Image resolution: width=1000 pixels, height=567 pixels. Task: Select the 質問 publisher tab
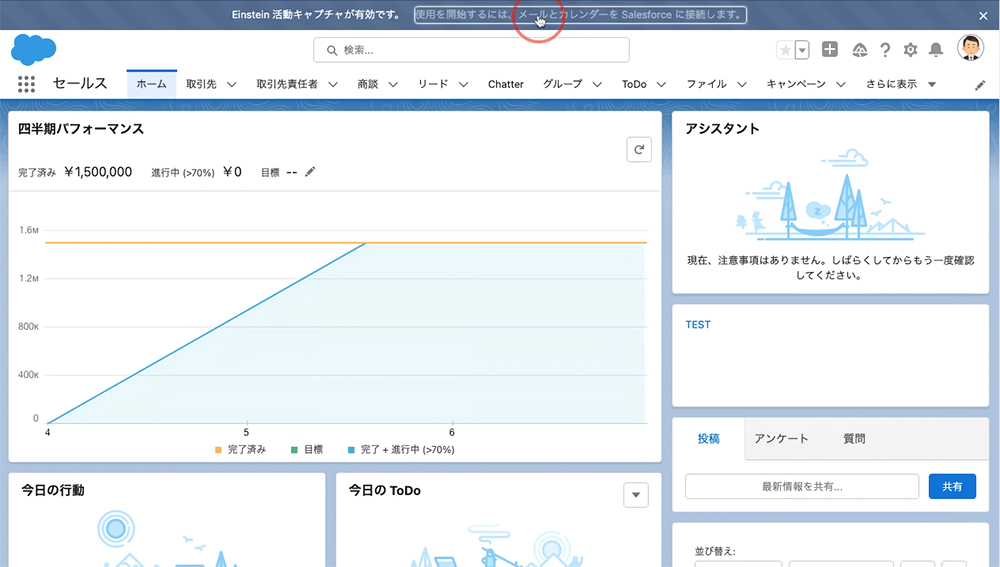tap(855, 439)
